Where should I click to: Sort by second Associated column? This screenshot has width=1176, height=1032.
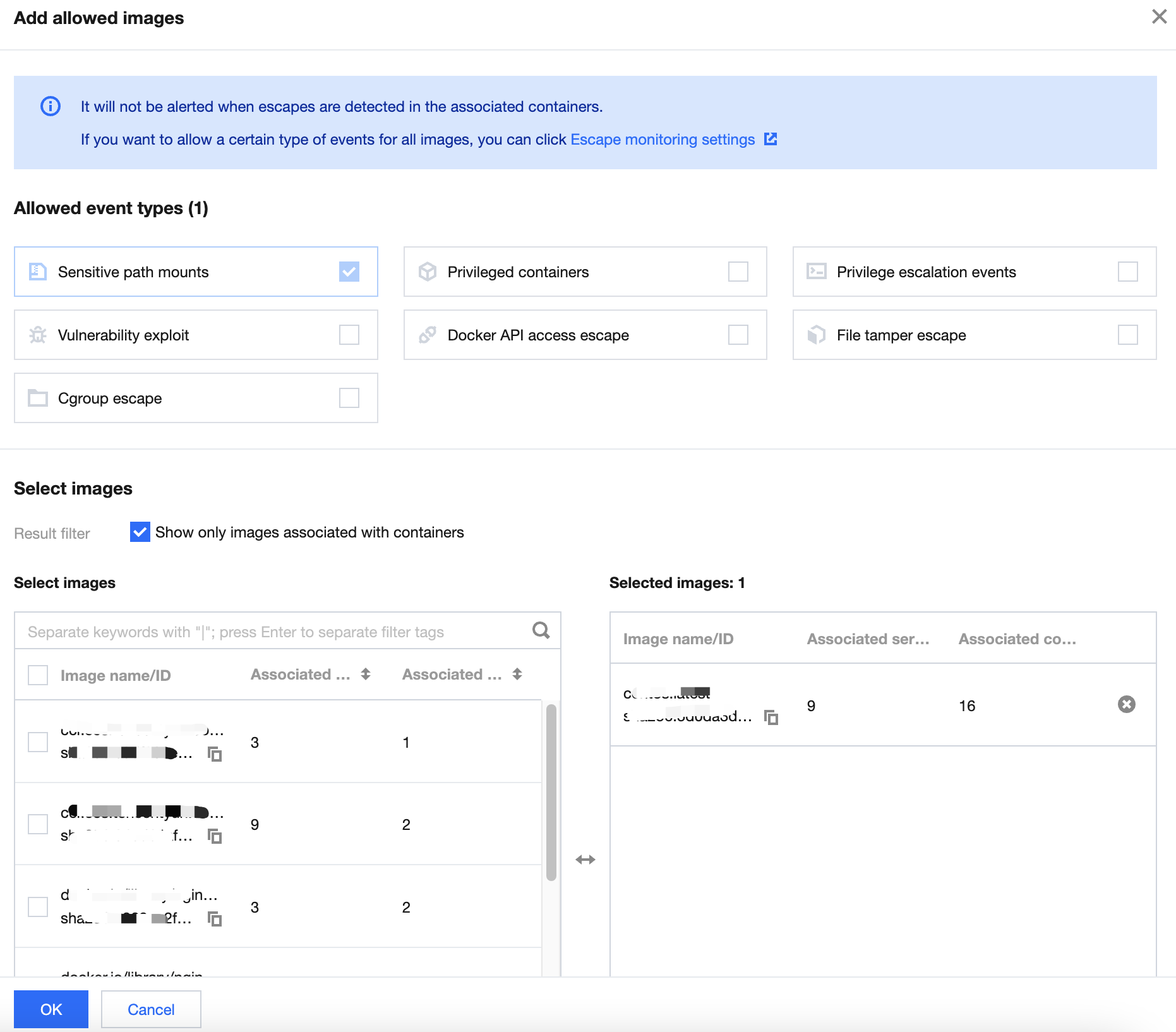click(x=517, y=674)
